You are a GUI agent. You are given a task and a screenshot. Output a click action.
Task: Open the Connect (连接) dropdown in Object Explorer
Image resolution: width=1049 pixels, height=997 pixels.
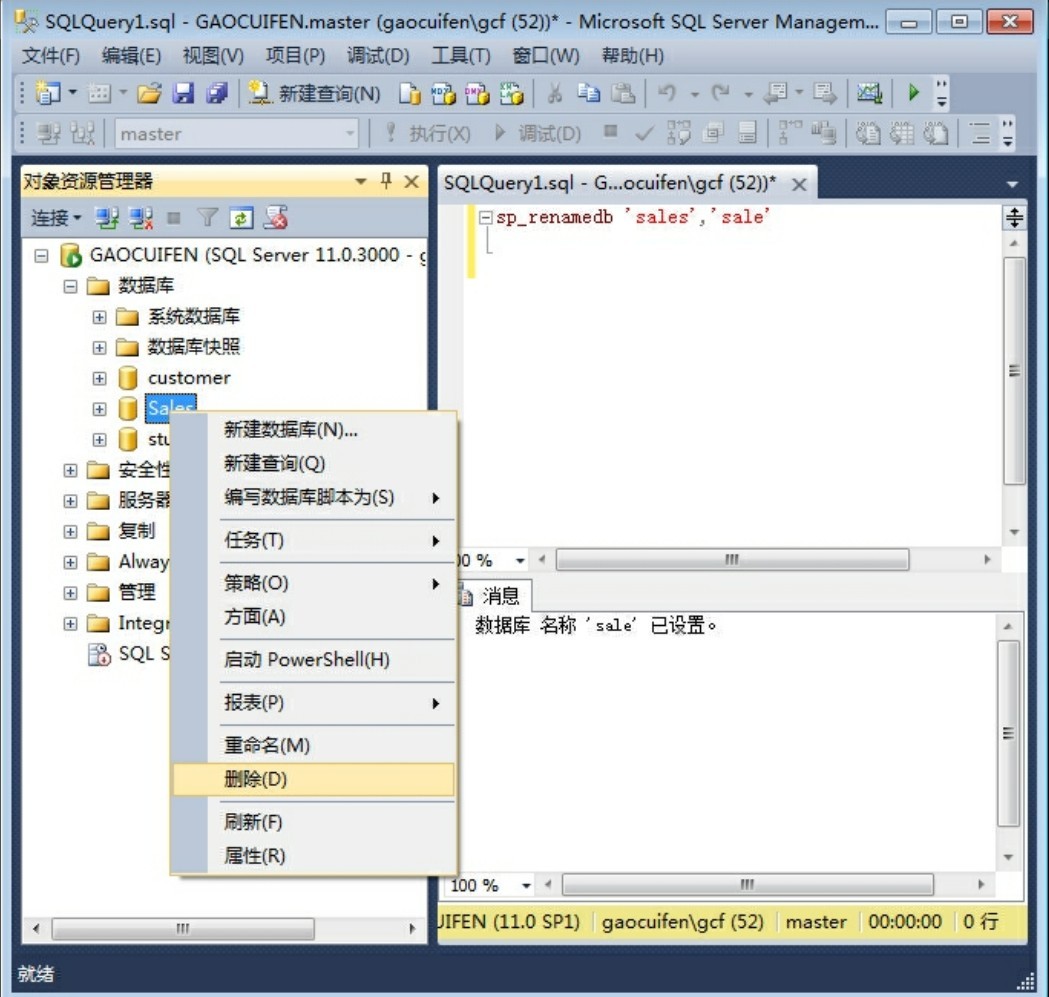pyautogui.click(x=56, y=218)
